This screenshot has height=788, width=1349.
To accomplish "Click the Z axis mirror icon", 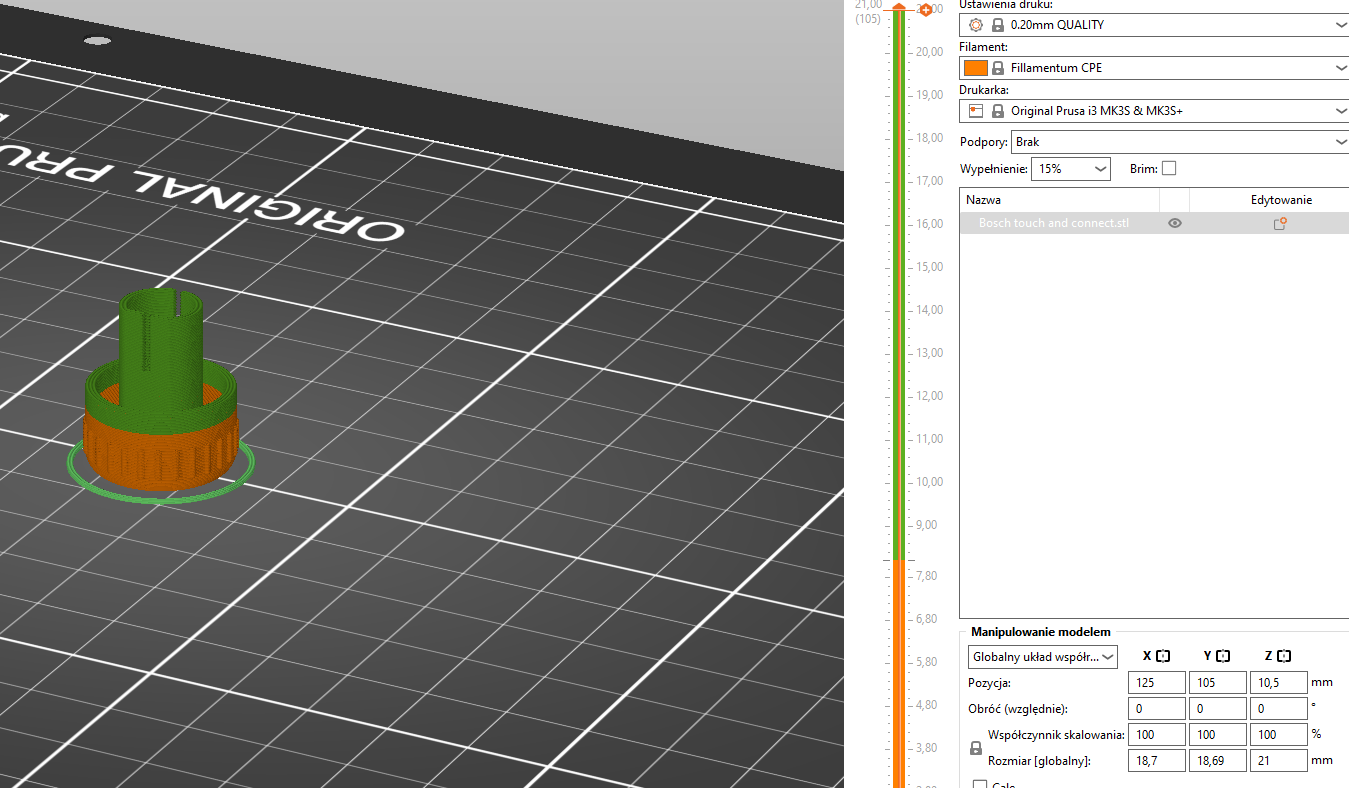I will point(1284,656).
